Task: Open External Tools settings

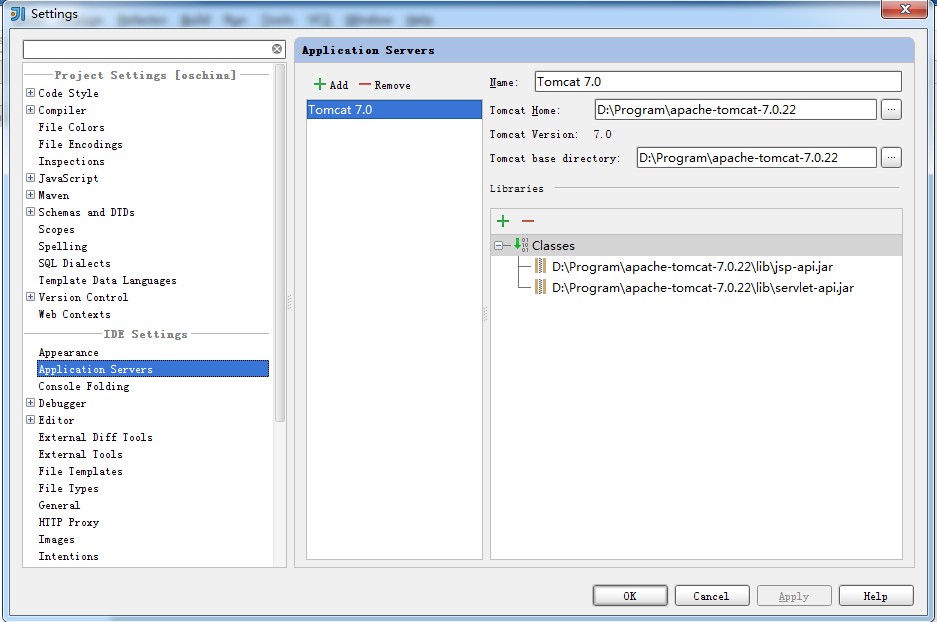Action: [x=80, y=454]
